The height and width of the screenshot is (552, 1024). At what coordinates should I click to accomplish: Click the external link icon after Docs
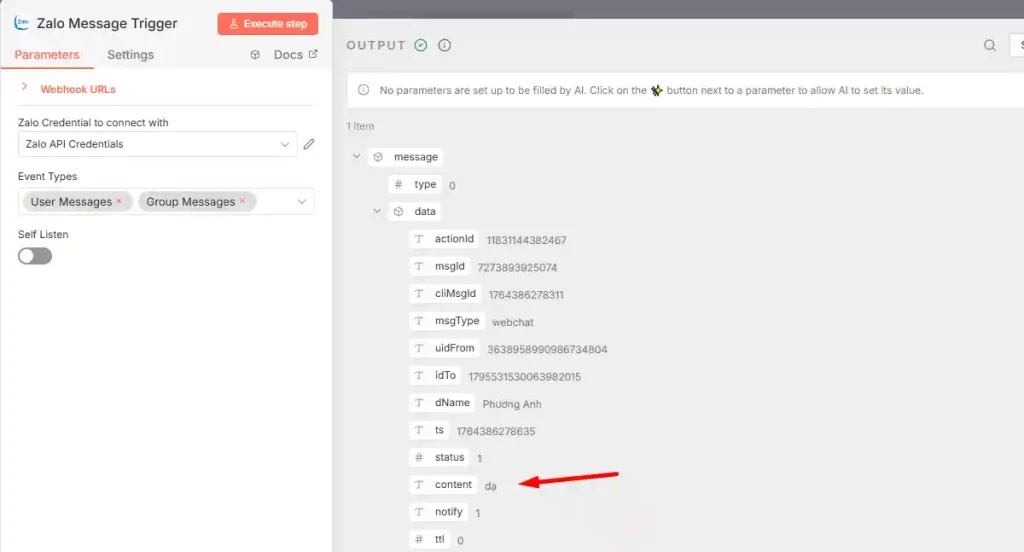click(313, 54)
